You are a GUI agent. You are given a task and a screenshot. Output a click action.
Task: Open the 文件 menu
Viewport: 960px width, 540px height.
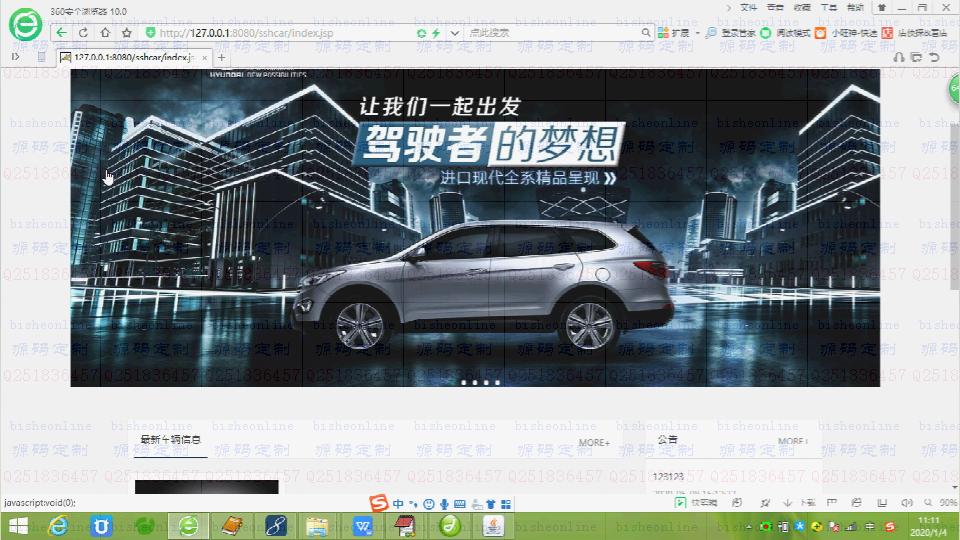(x=748, y=7)
